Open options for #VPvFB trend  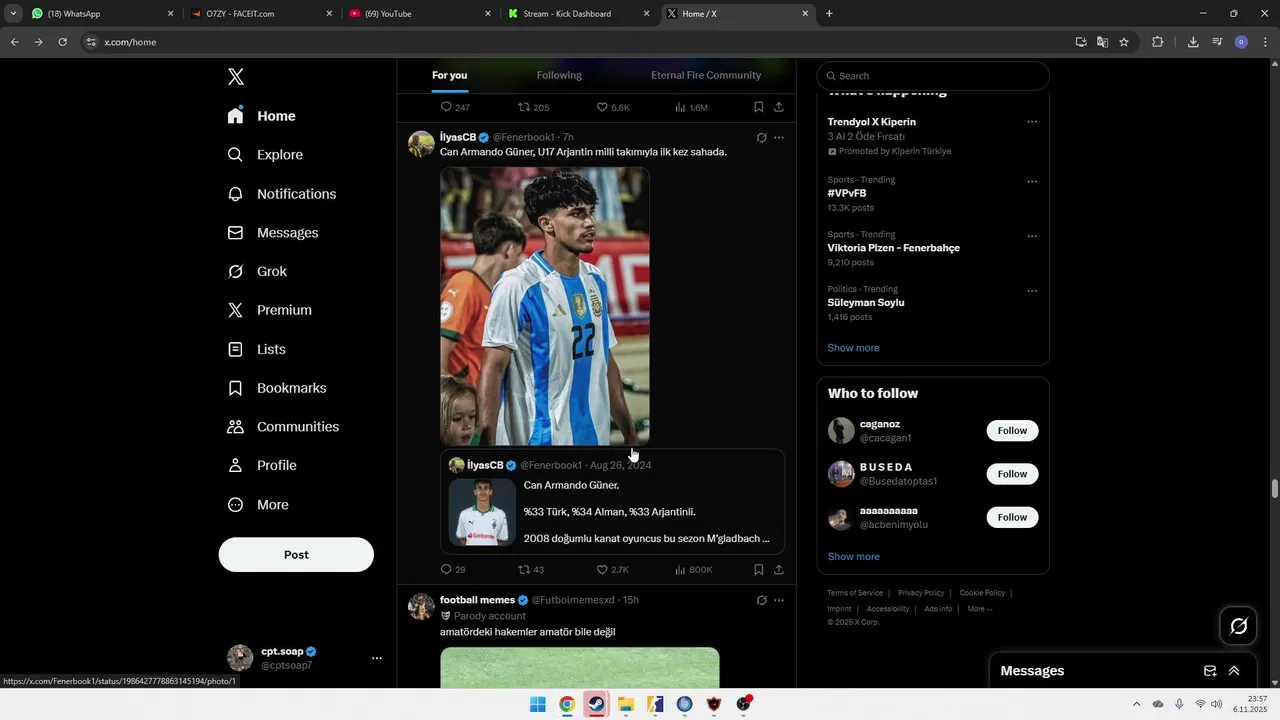click(x=1032, y=182)
